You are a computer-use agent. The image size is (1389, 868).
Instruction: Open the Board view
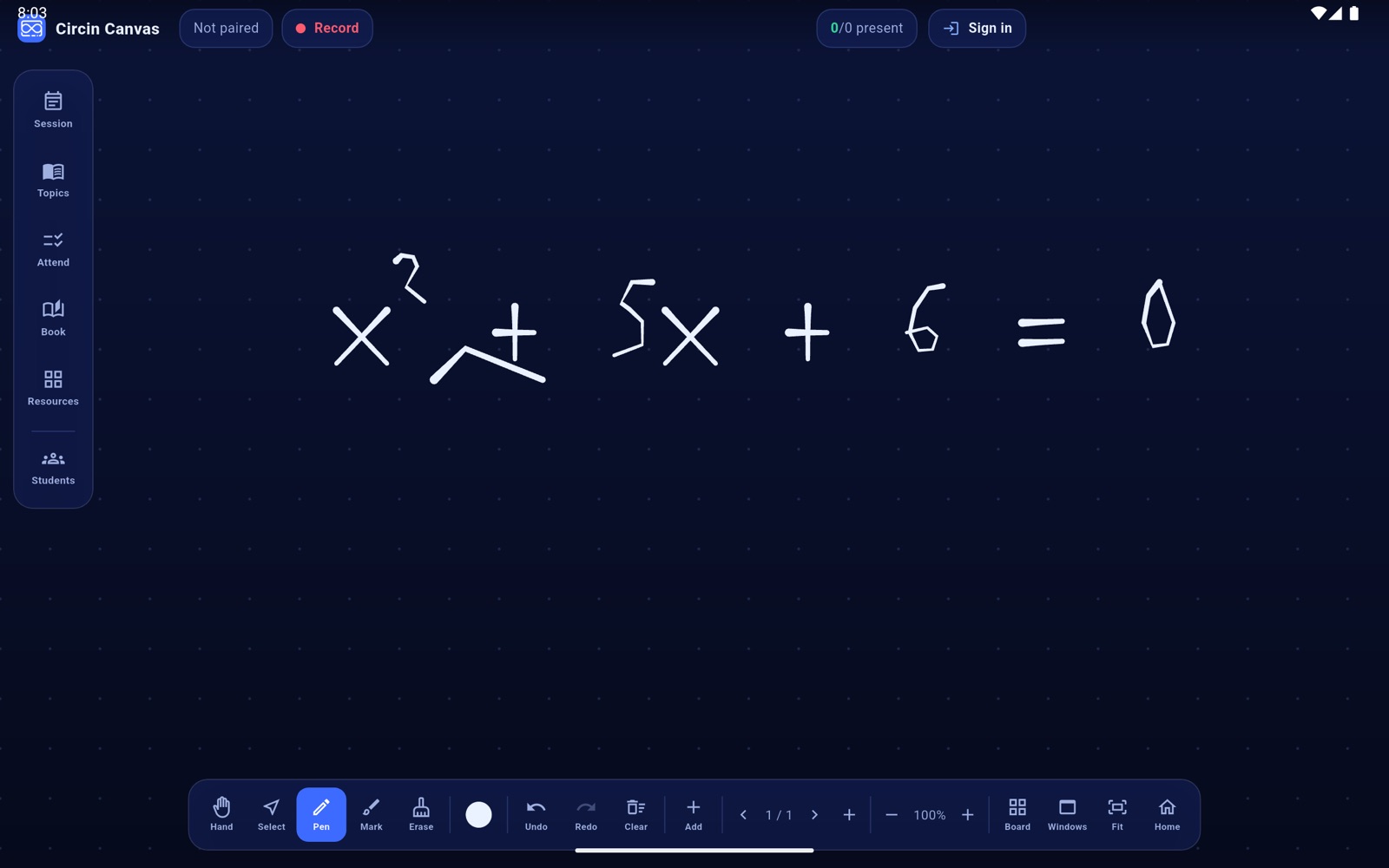click(1017, 814)
